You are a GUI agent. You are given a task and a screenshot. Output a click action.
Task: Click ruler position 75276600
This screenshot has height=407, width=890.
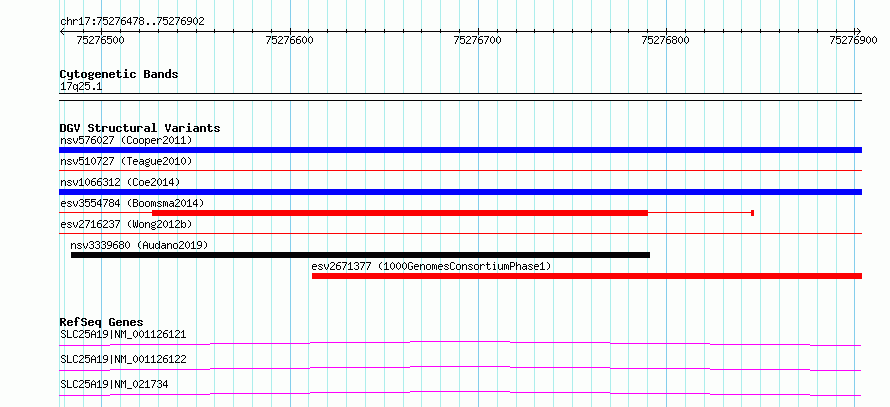(289, 40)
